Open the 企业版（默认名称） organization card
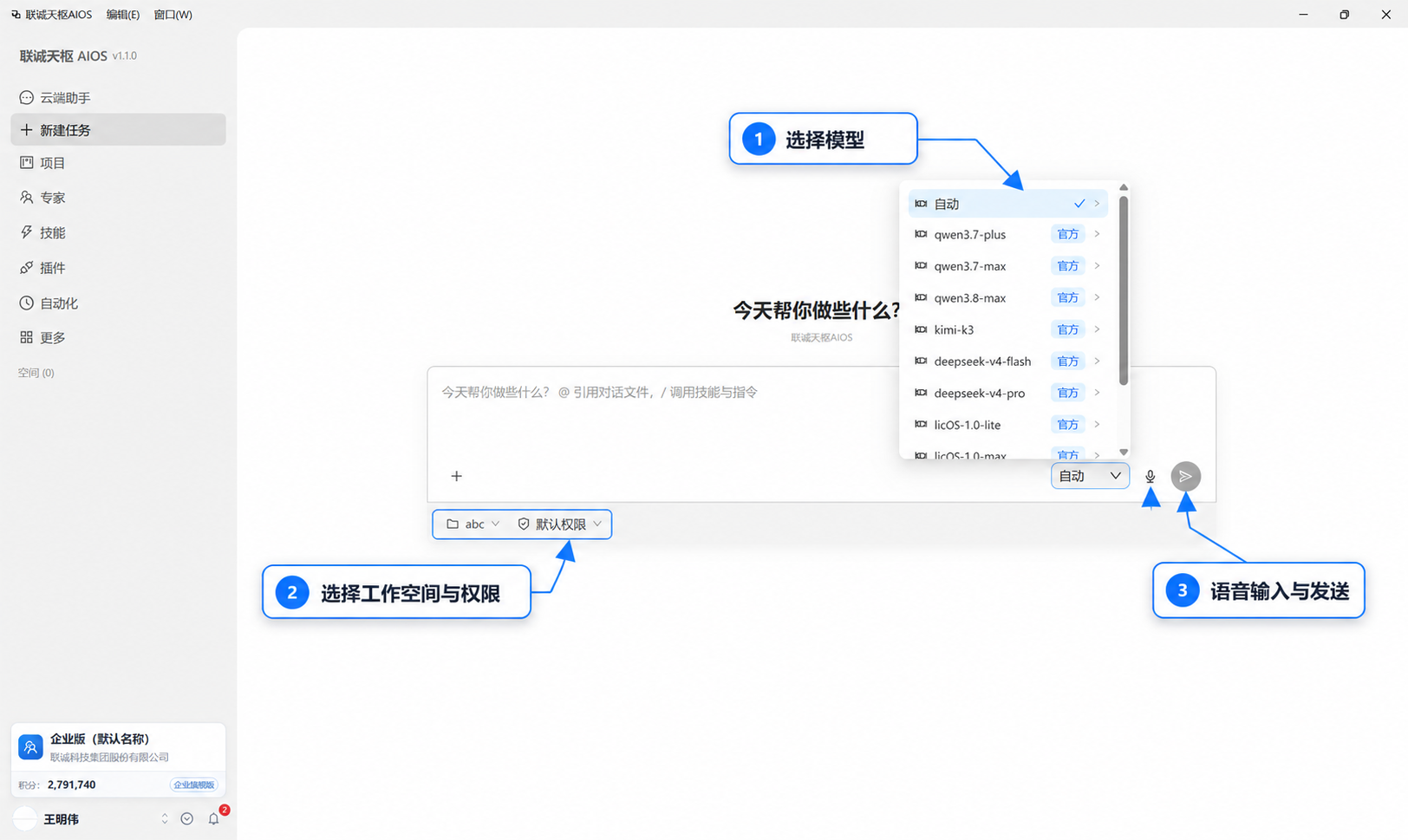 [x=118, y=748]
